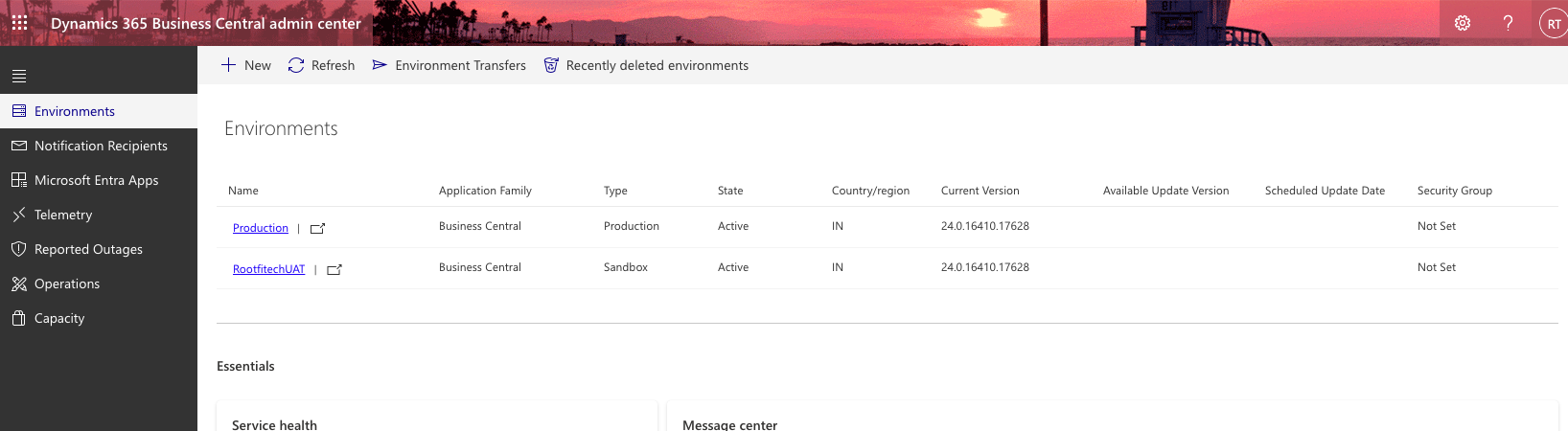Click RootfitechUAT row's version number

click(985, 267)
